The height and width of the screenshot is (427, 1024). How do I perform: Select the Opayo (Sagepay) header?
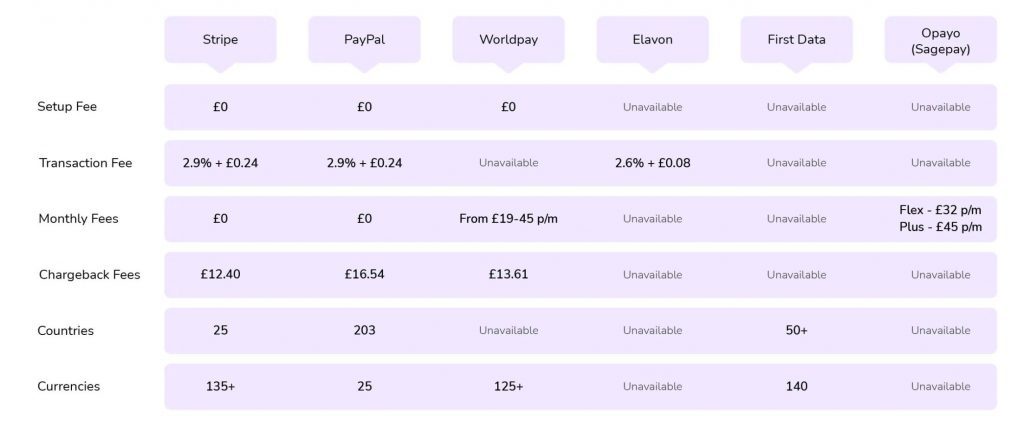[940, 40]
